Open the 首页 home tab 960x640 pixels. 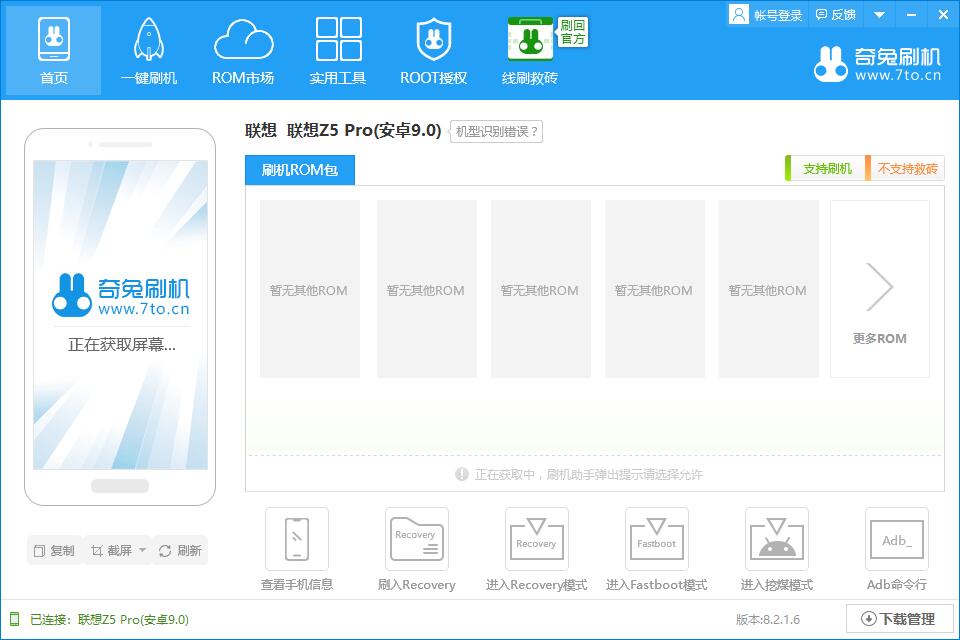[x=54, y=50]
